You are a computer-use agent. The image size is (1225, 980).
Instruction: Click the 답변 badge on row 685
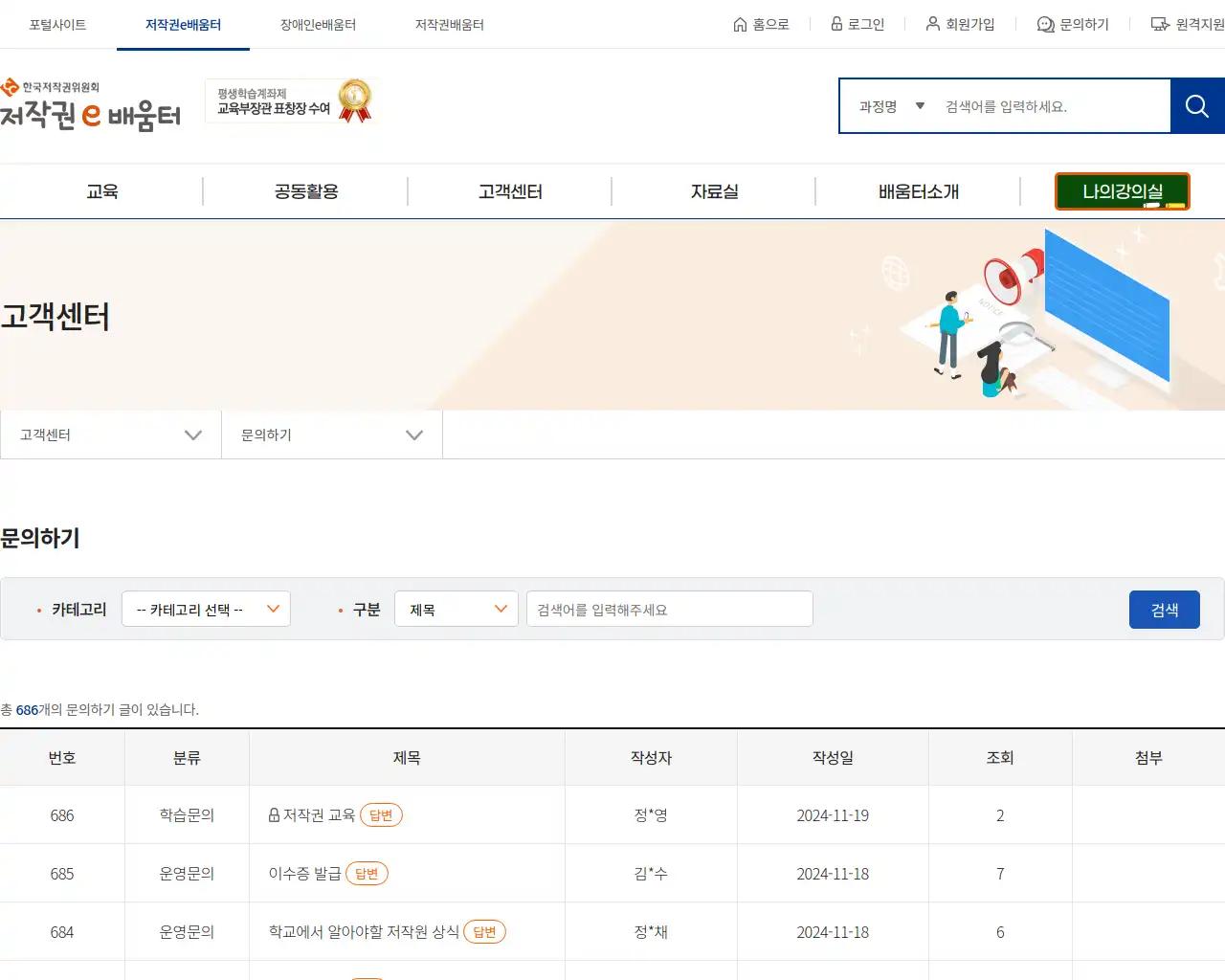[x=367, y=874]
